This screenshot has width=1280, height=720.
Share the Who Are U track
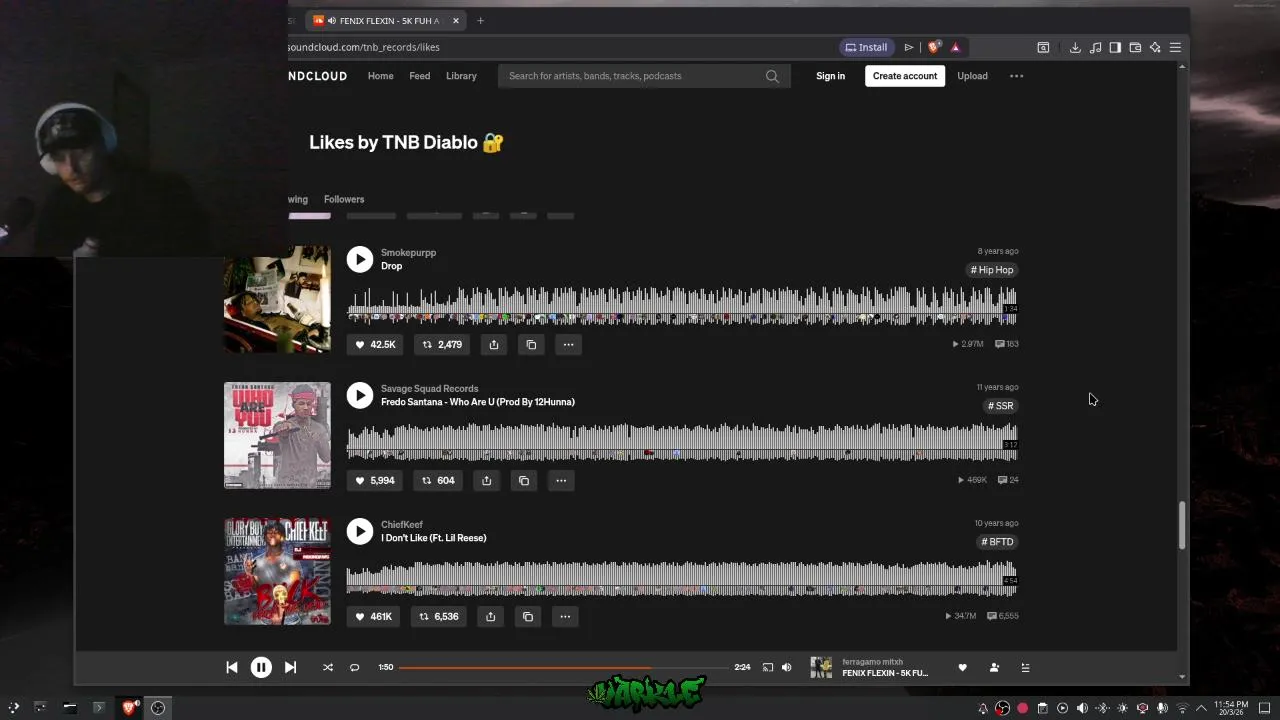pyautogui.click(x=486, y=480)
